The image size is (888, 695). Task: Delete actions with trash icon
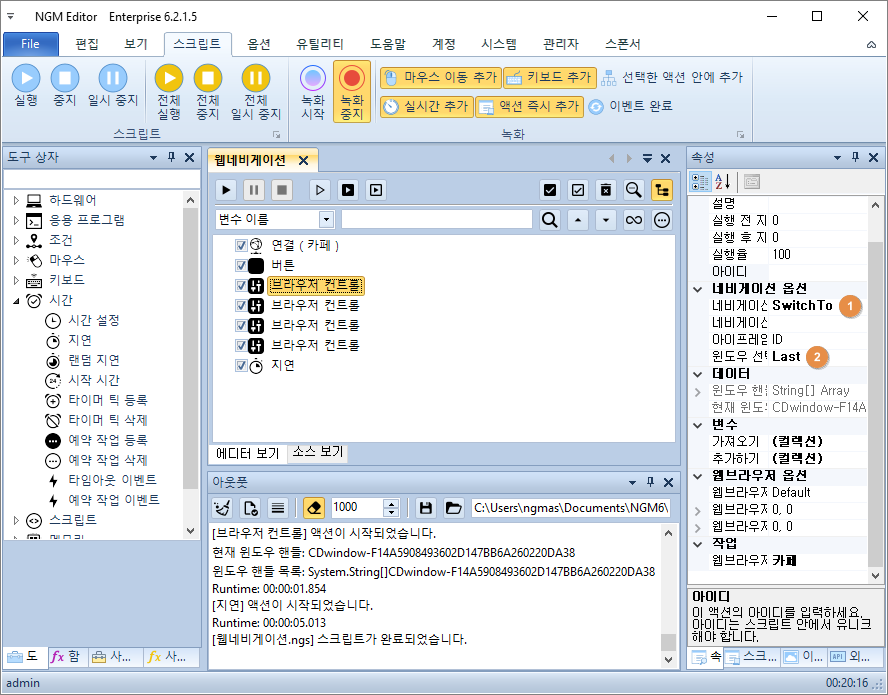[606, 190]
